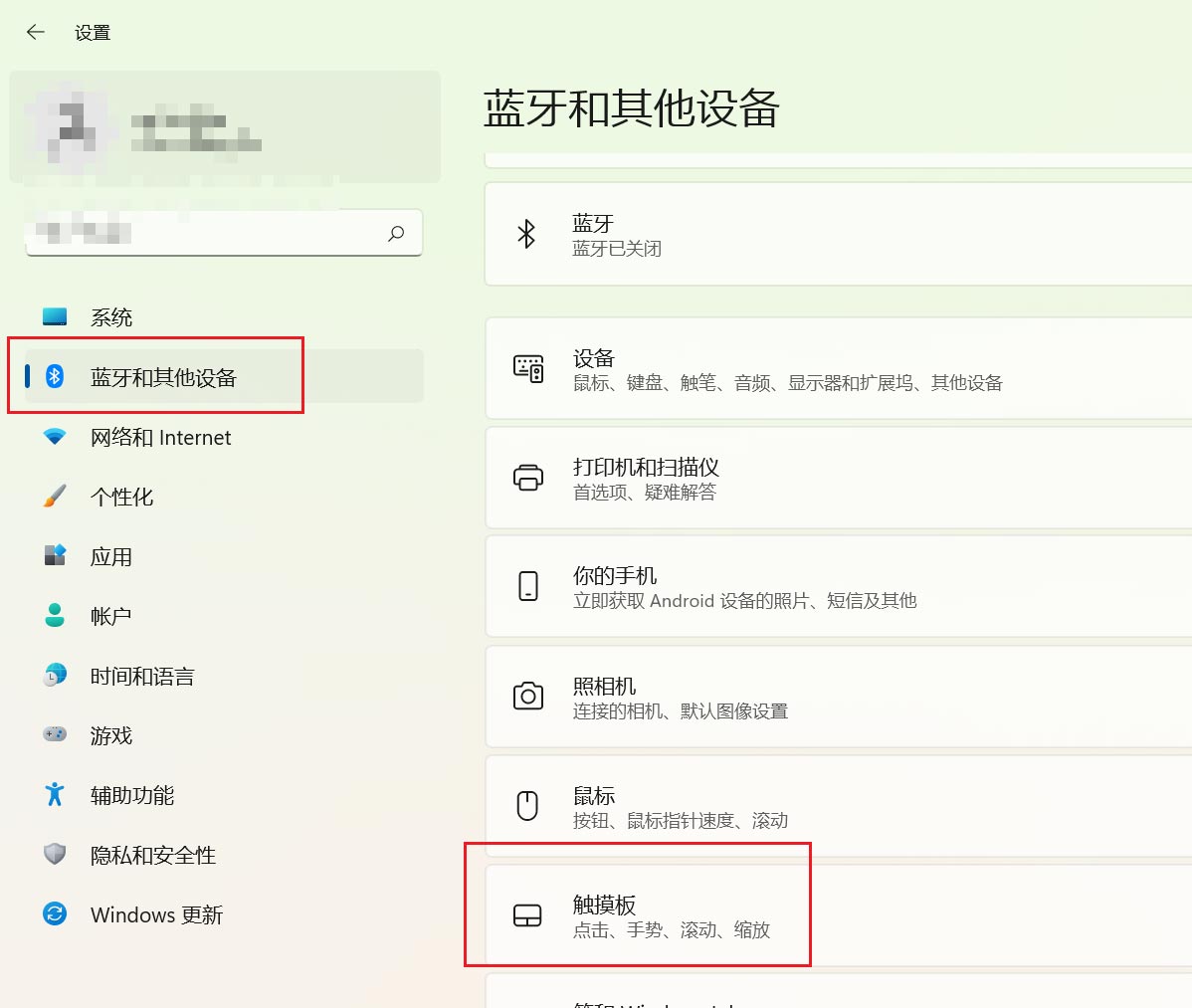This screenshot has width=1192, height=1008.
Task: Click the 隐私和安全性 shield icon
Action: tap(55, 854)
